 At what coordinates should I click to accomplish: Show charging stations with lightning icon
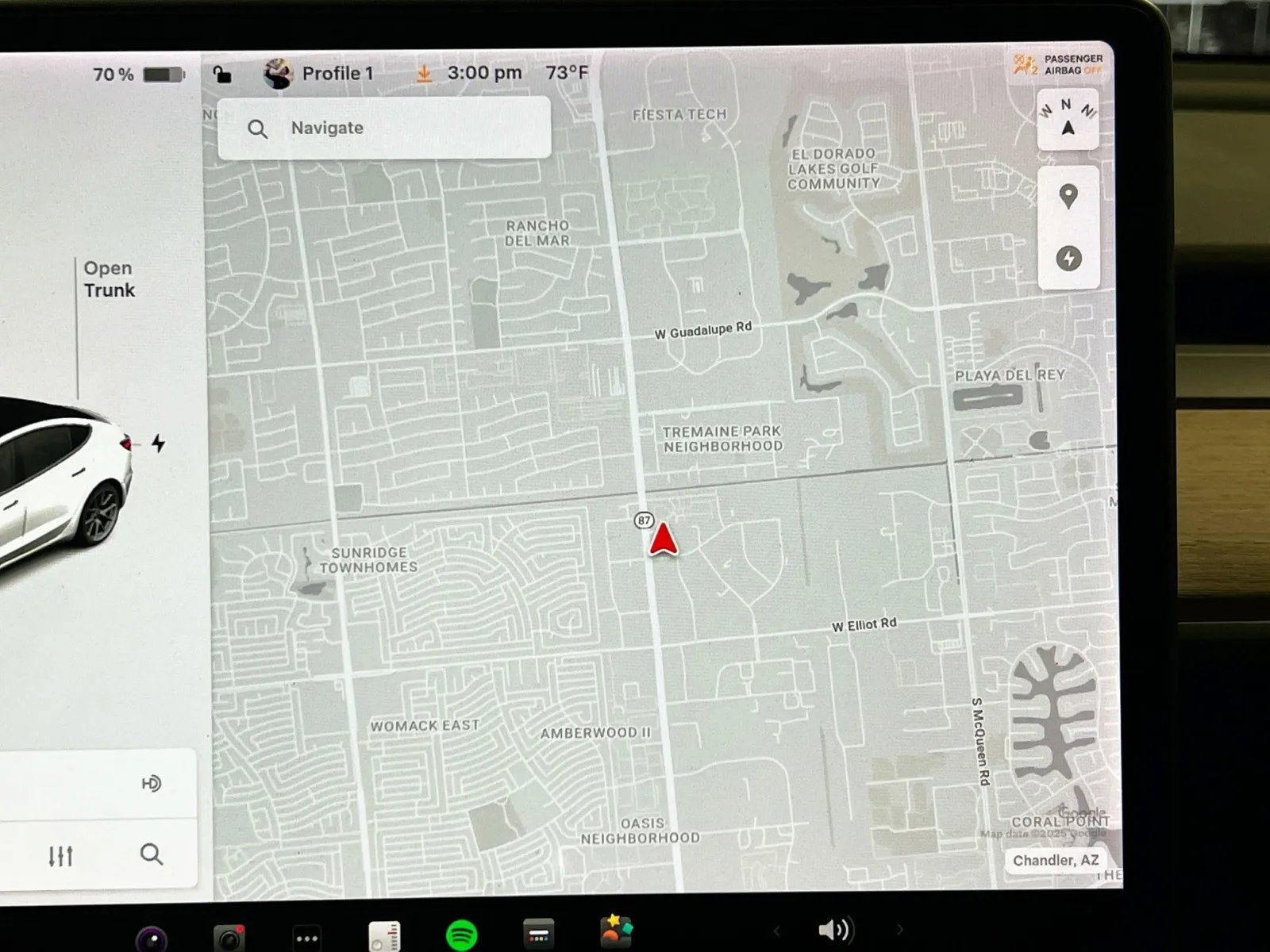click(x=1068, y=259)
